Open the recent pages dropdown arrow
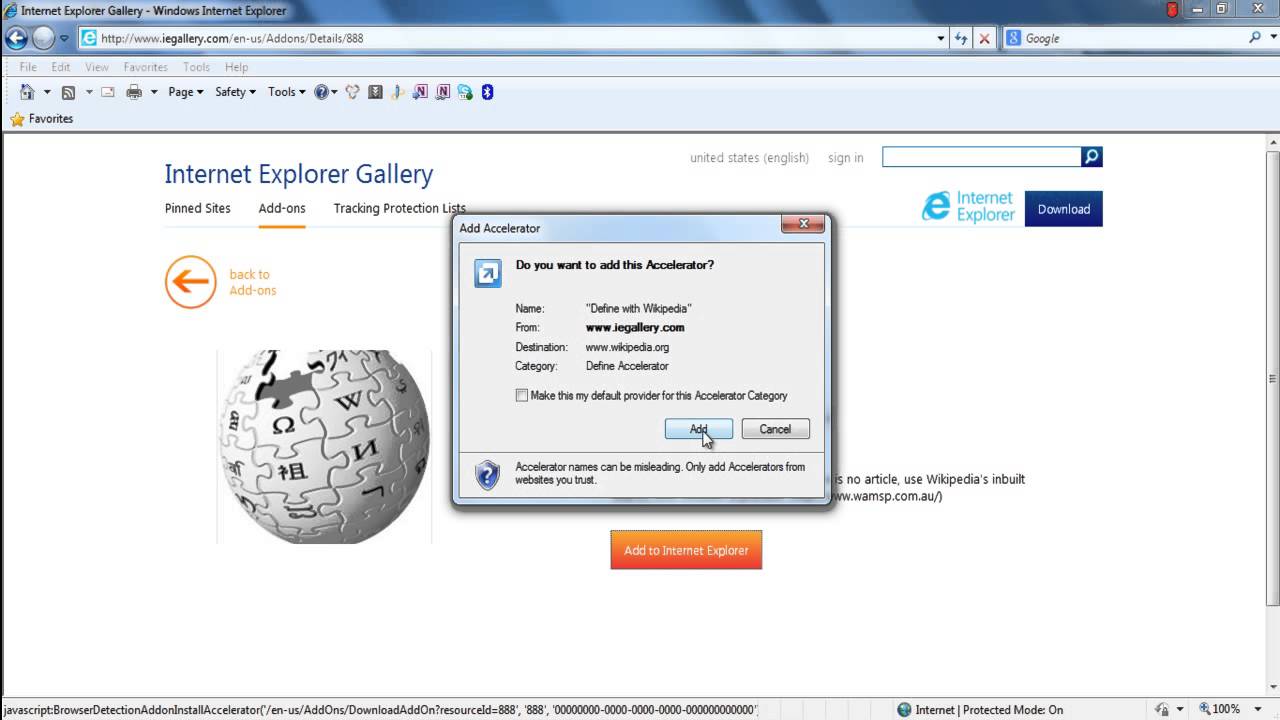This screenshot has height=720, width=1280. (64, 38)
